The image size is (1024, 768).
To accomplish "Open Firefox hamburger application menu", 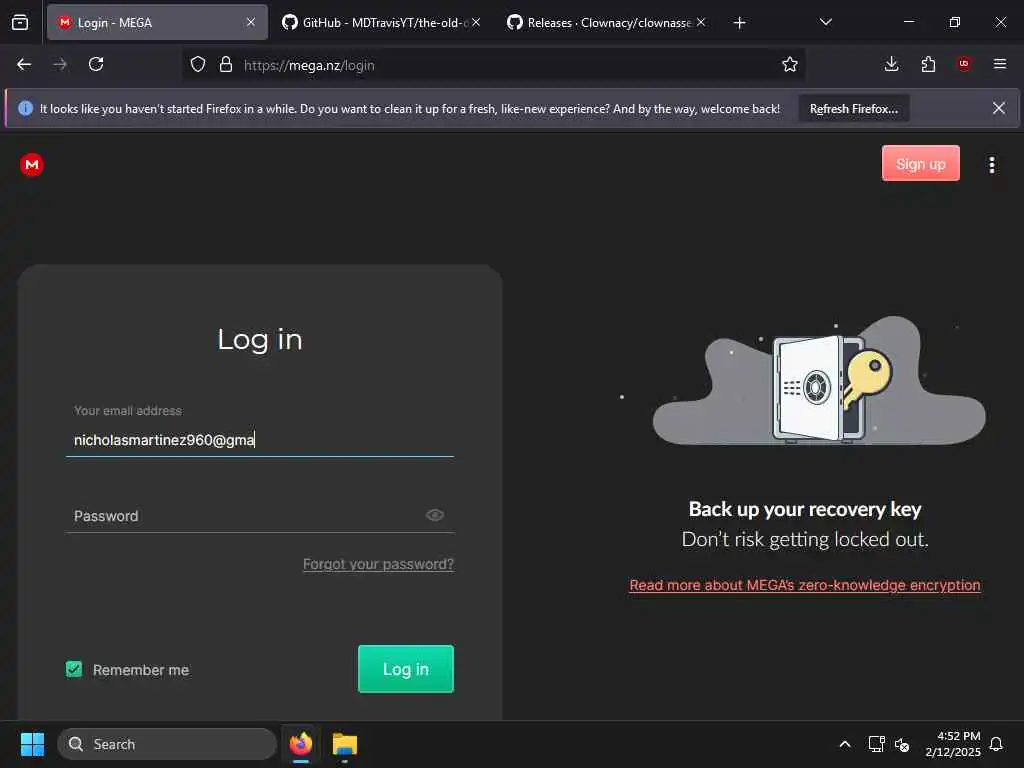I will 1000,64.
